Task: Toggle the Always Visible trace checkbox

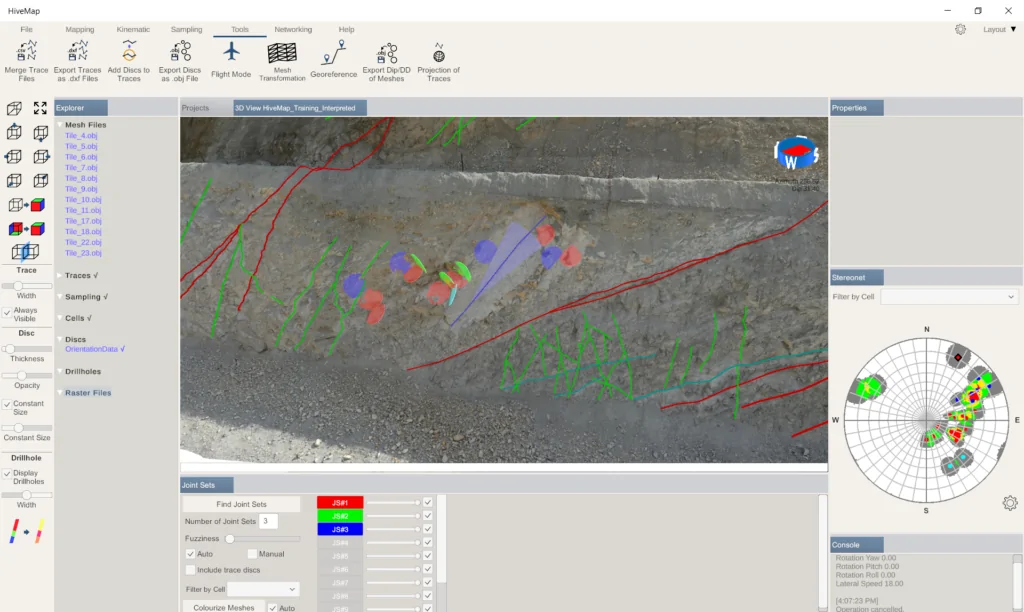Action: [7, 314]
